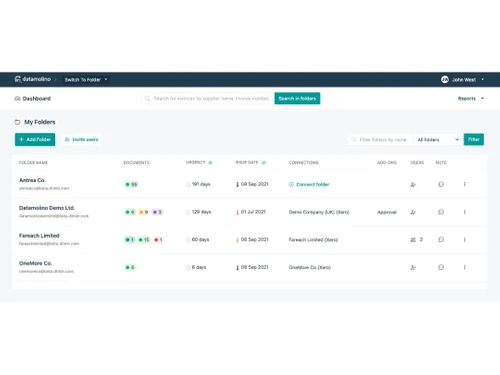The height and width of the screenshot is (375, 500).
Task: Sort by Folder Name column header
Action: point(33,163)
